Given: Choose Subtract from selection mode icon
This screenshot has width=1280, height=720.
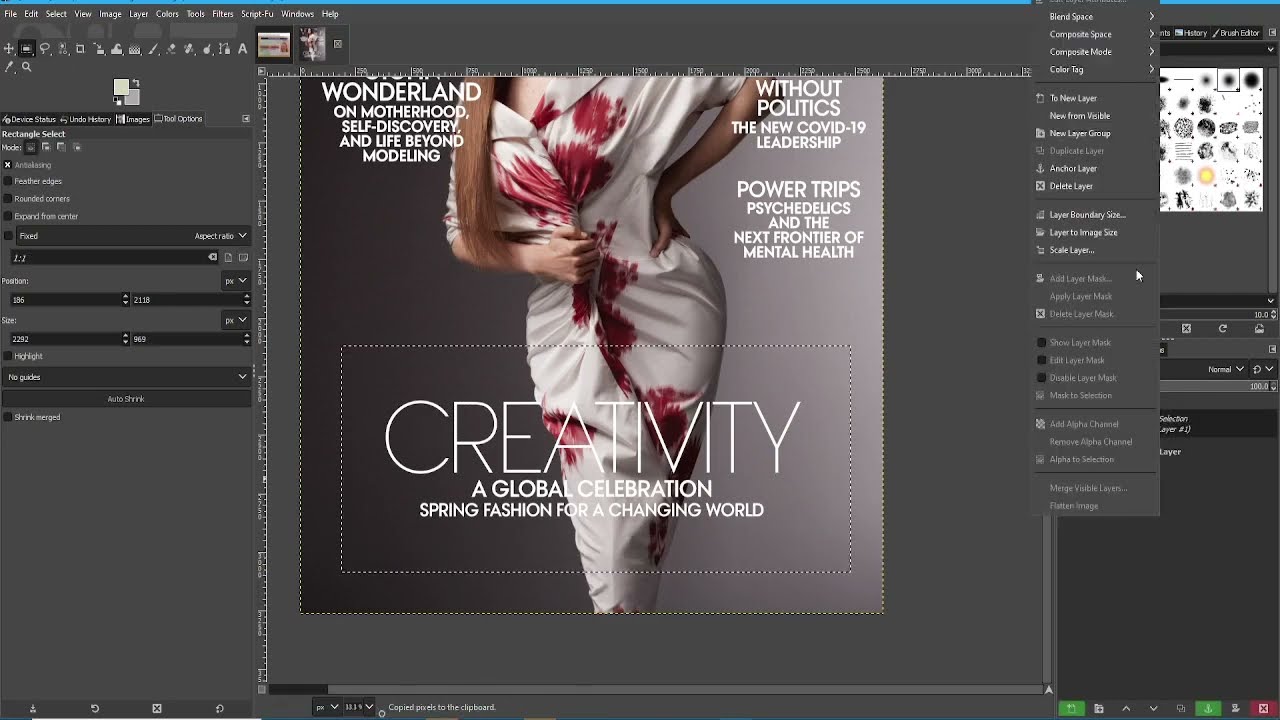Looking at the screenshot, I should tap(61, 147).
